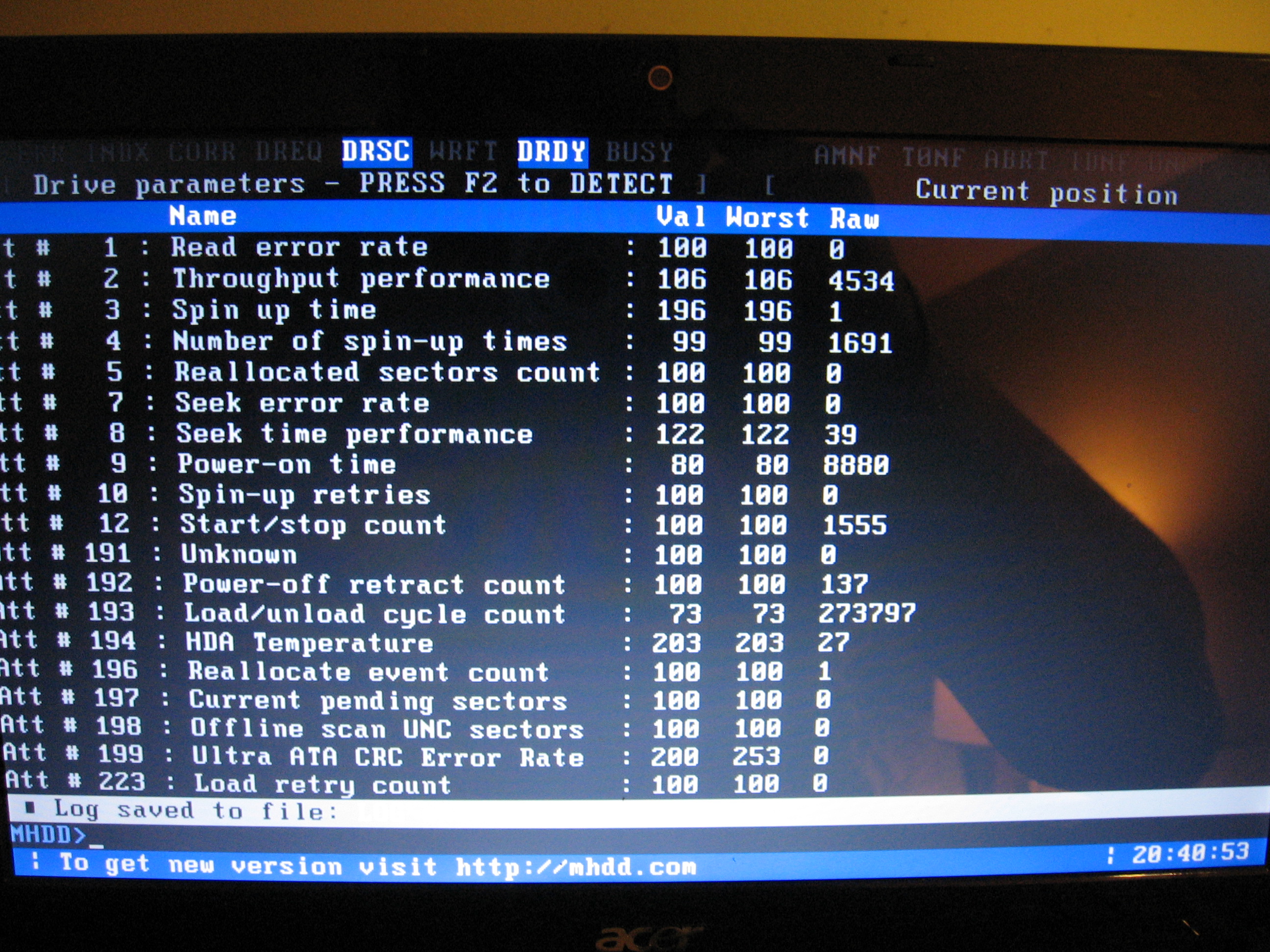Select 'Reallocated sectors count' attribute name
Viewport: 1270px width, 952px height.
[388, 372]
